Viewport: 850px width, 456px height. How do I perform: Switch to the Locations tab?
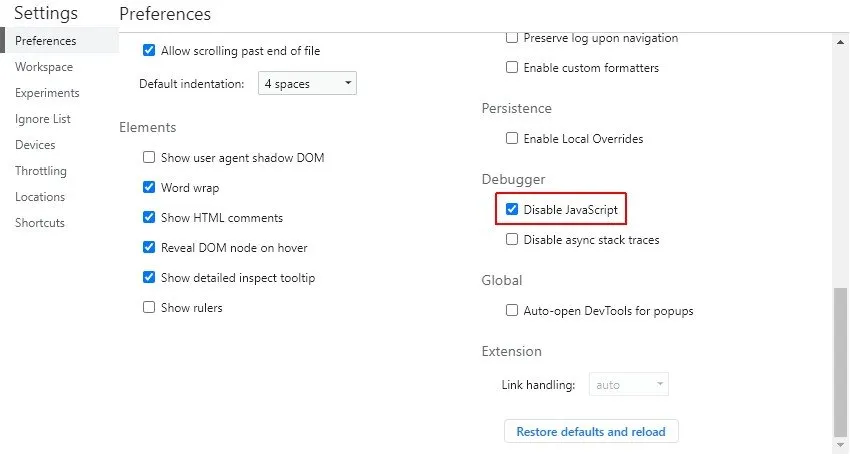pos(40,197)
